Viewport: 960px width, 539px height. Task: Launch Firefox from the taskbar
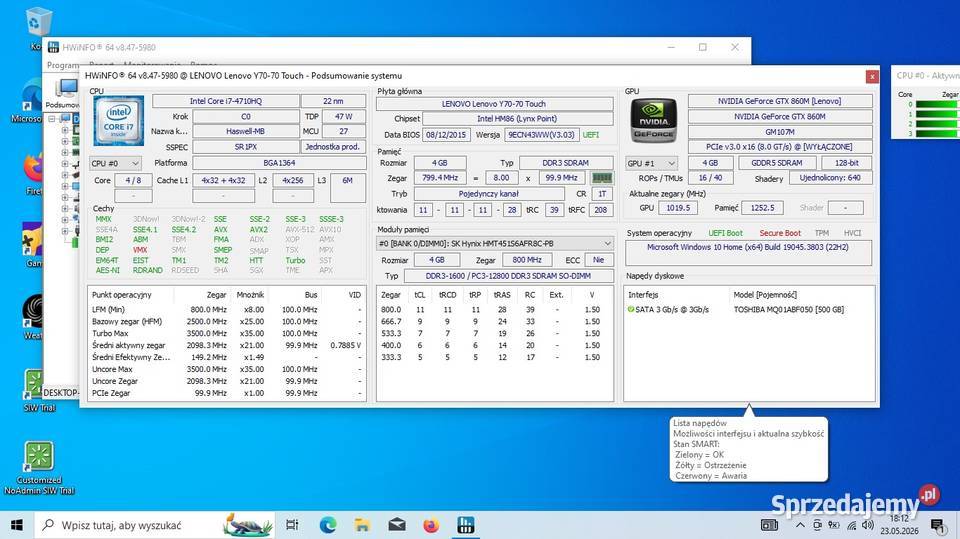pos(431,525)
